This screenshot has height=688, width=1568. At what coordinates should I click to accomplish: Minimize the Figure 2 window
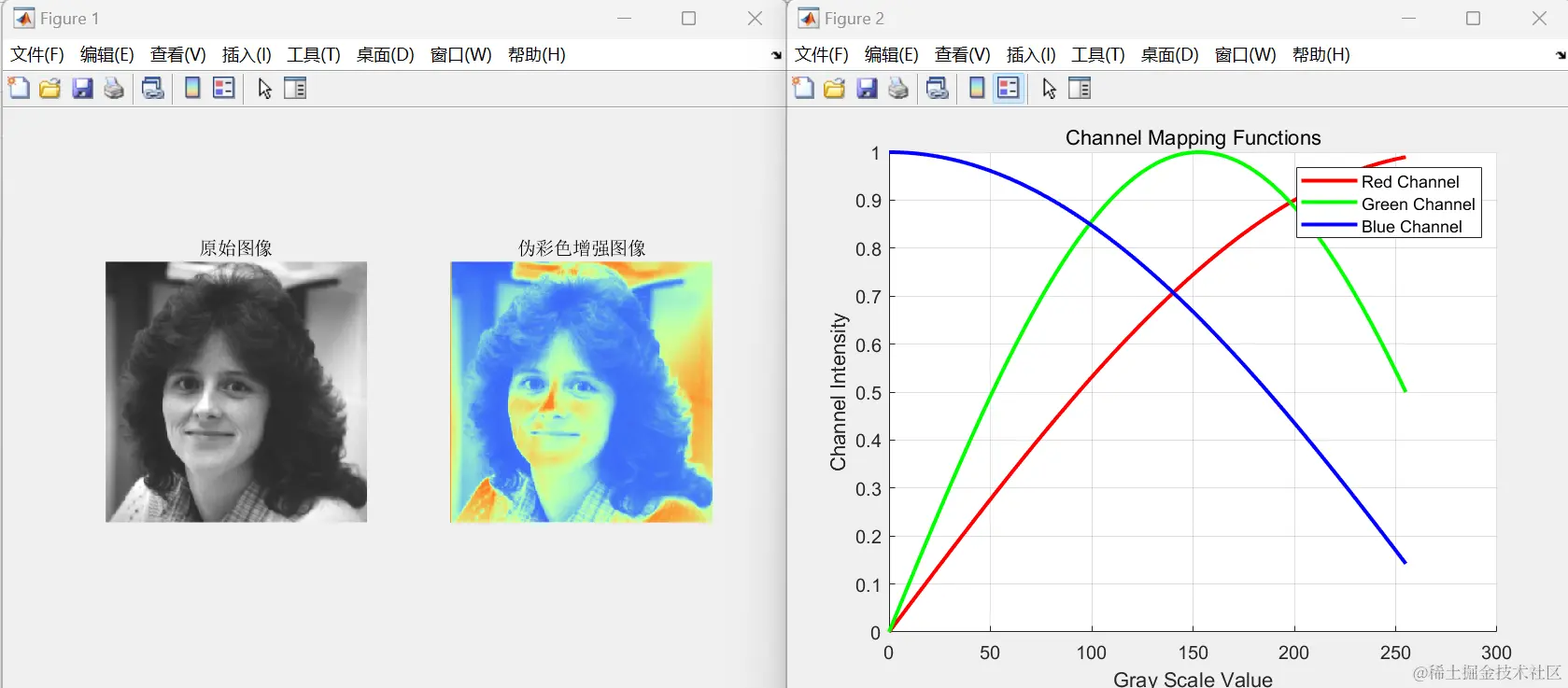[1409, 19]
